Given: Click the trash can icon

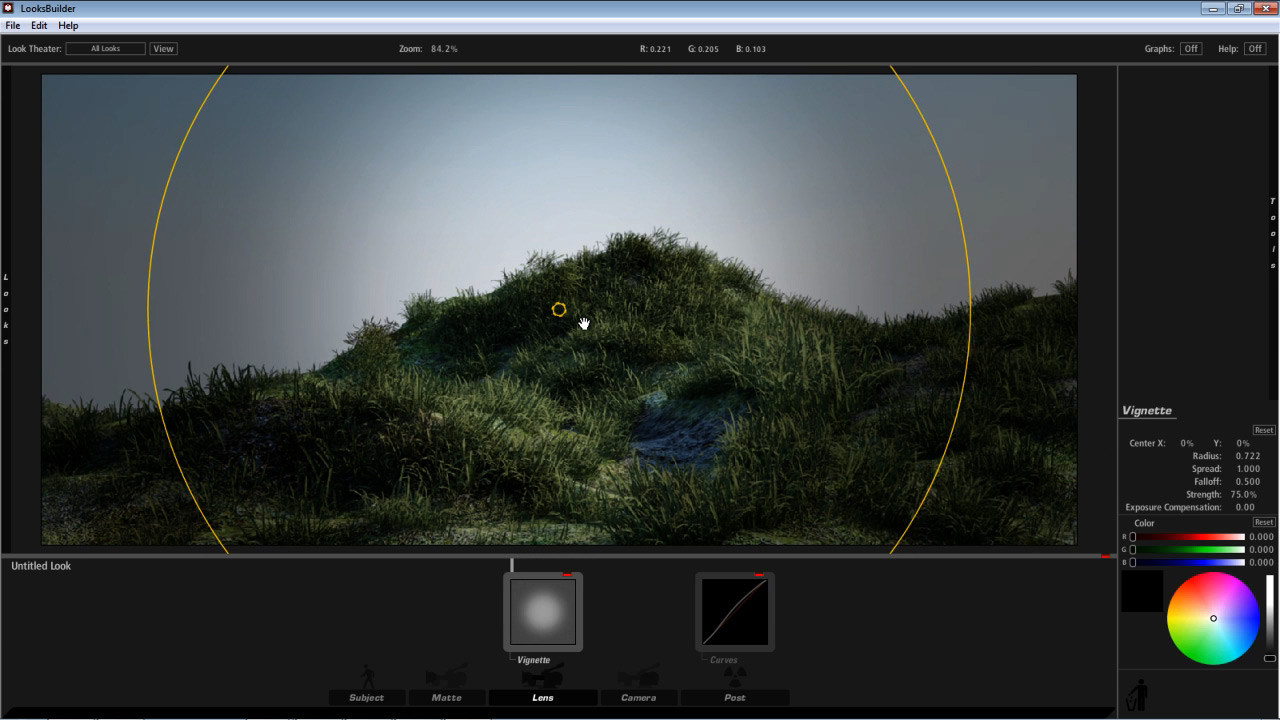Looking at the screenshot, I should (x=1137, y=695).
